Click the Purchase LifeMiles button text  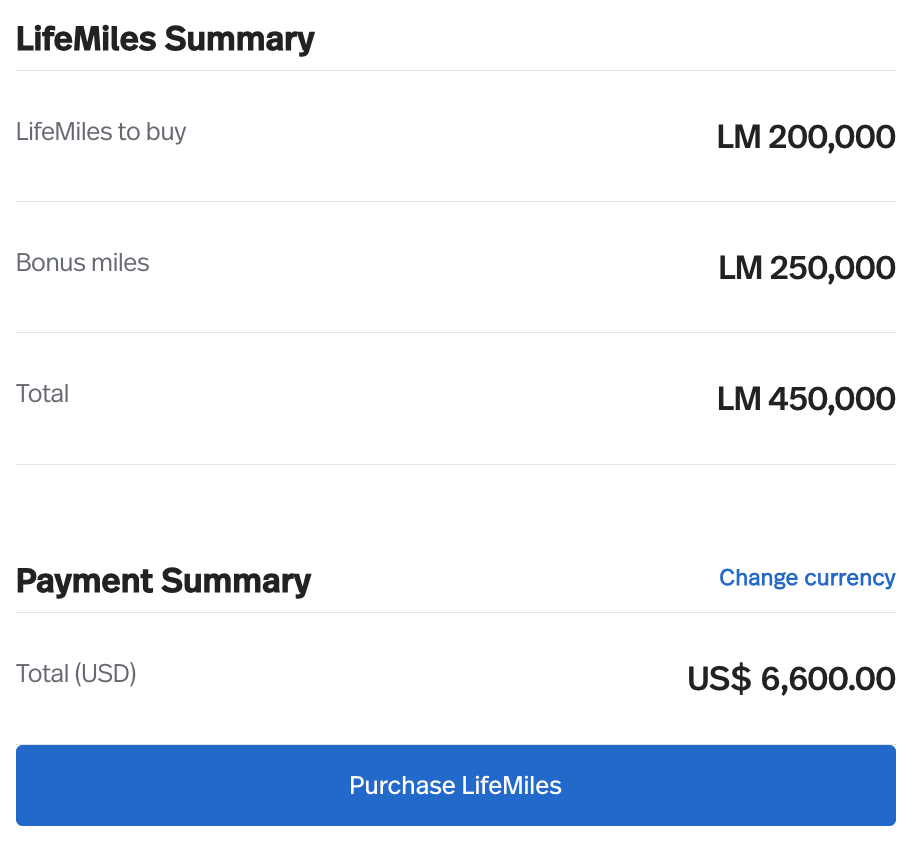pos(455,786)
